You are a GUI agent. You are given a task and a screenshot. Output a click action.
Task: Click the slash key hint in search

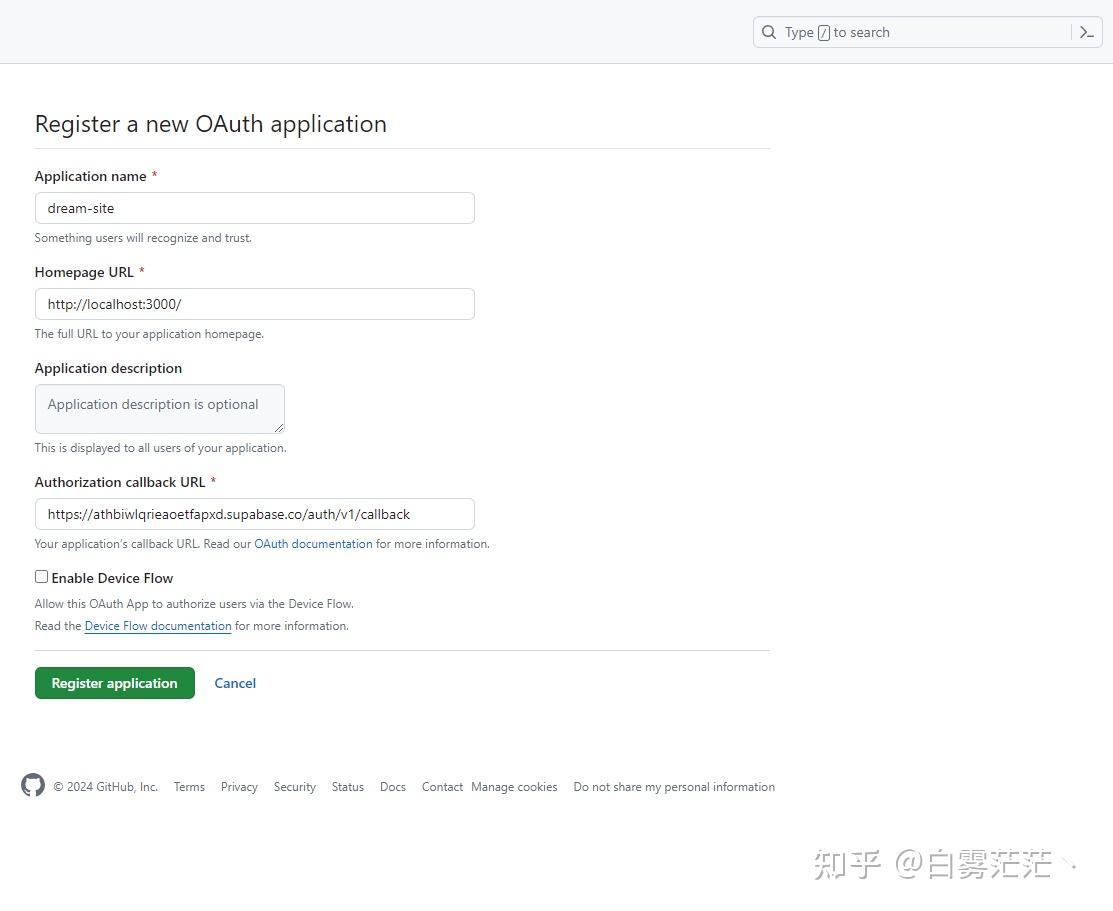coord(823,33)
